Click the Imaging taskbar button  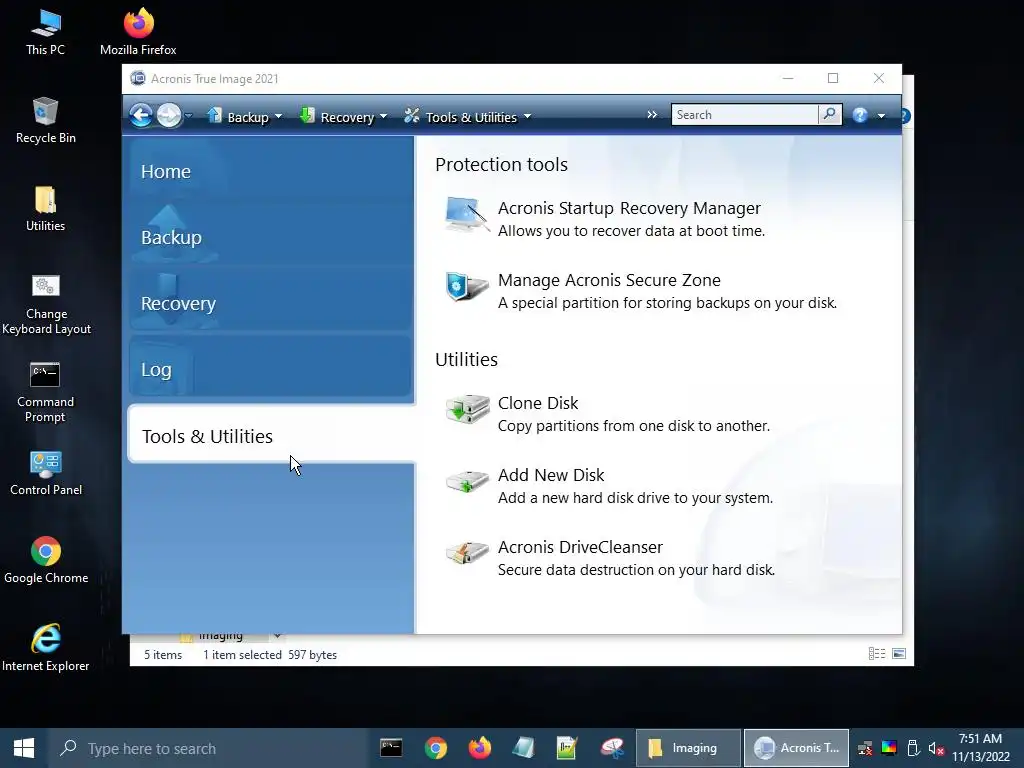click(688, 748)
